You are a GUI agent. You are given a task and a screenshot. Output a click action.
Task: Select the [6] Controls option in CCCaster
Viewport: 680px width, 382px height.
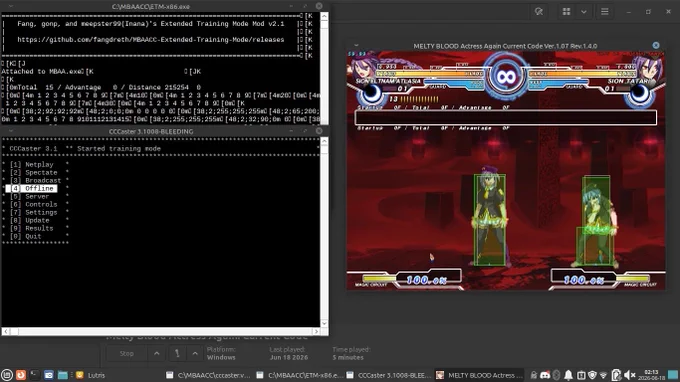tap(34, 204)
